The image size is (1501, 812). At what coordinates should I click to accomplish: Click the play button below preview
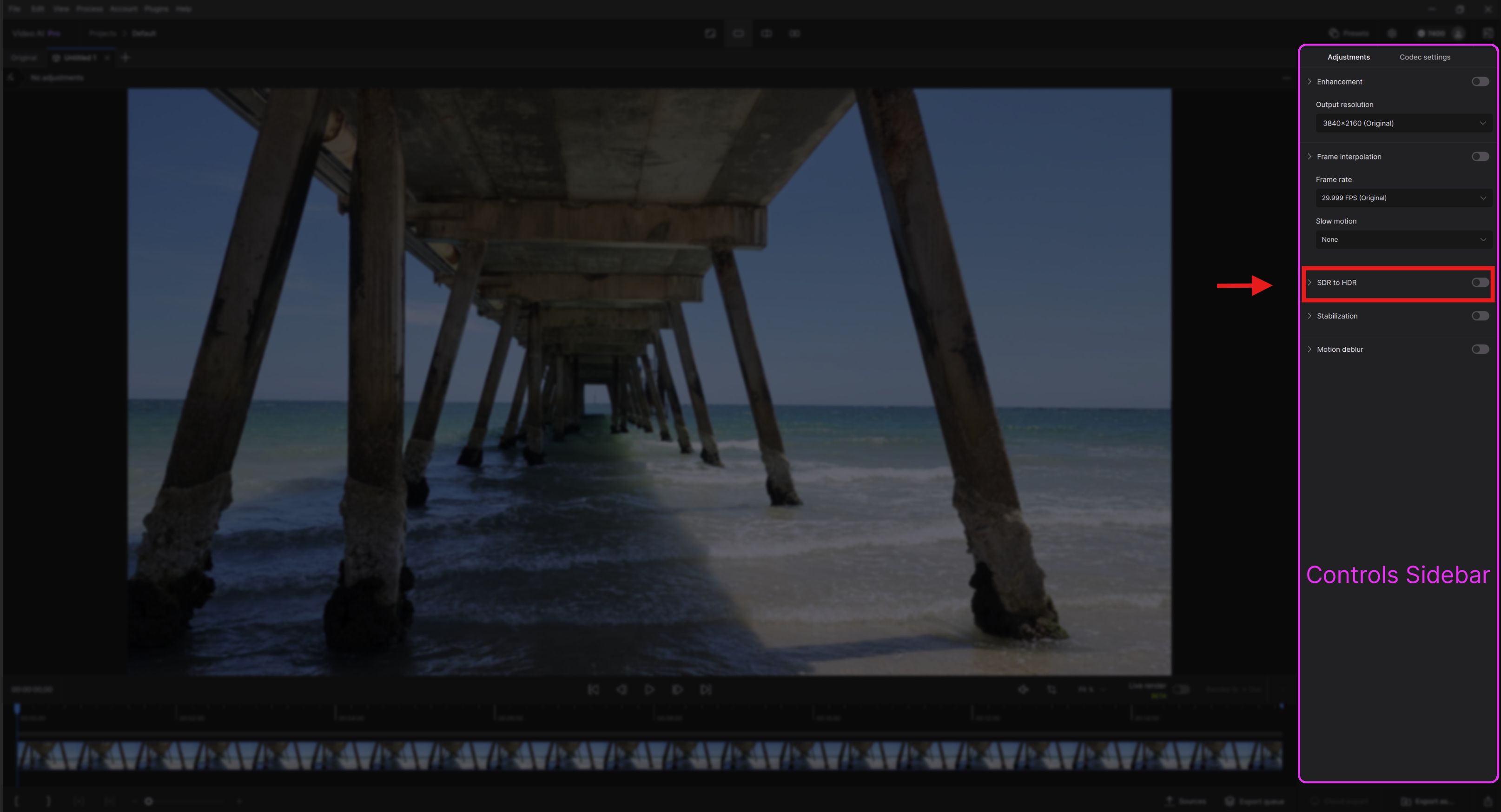click(649, 690)
